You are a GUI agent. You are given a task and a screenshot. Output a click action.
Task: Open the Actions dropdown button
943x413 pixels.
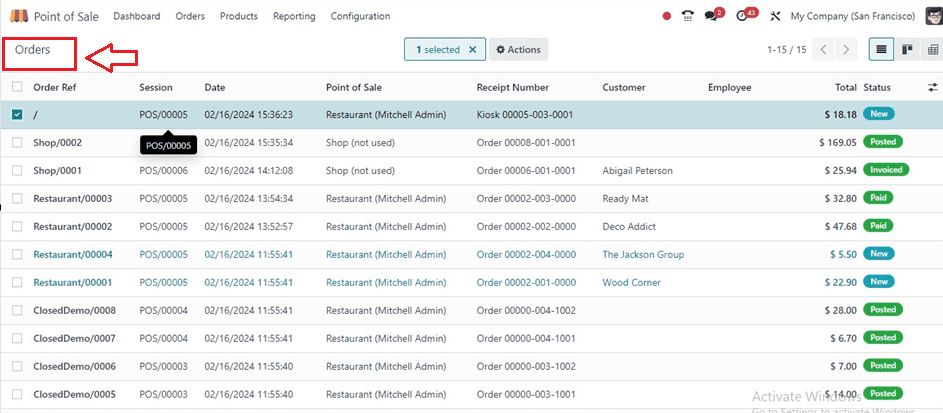518,50
